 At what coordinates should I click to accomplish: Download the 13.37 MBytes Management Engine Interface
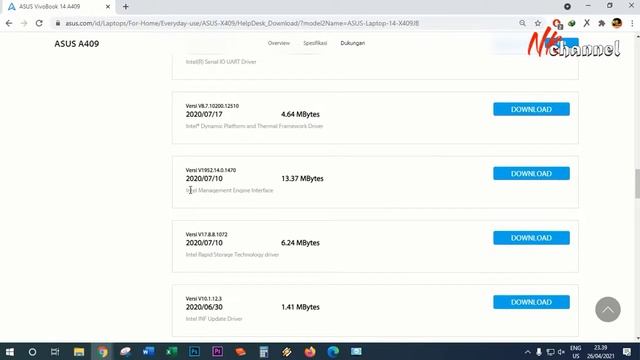(x=531, y=173)
